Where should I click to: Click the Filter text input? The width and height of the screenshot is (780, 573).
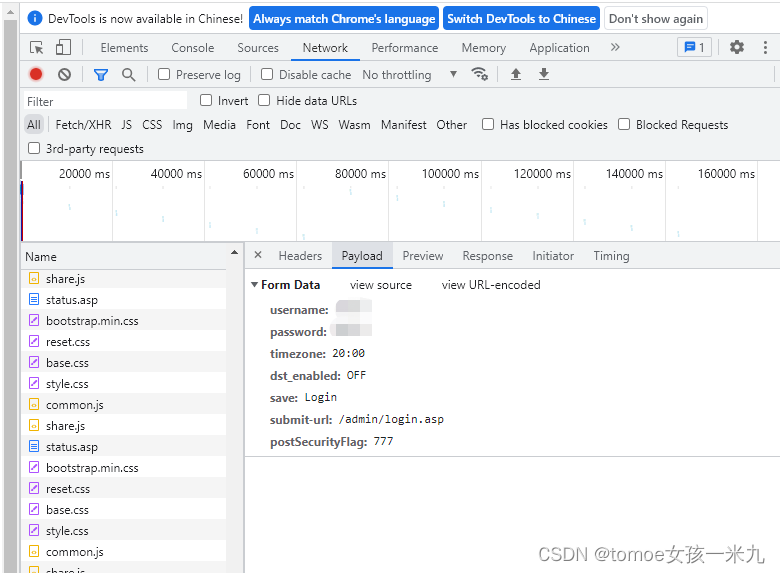[105, 101]
